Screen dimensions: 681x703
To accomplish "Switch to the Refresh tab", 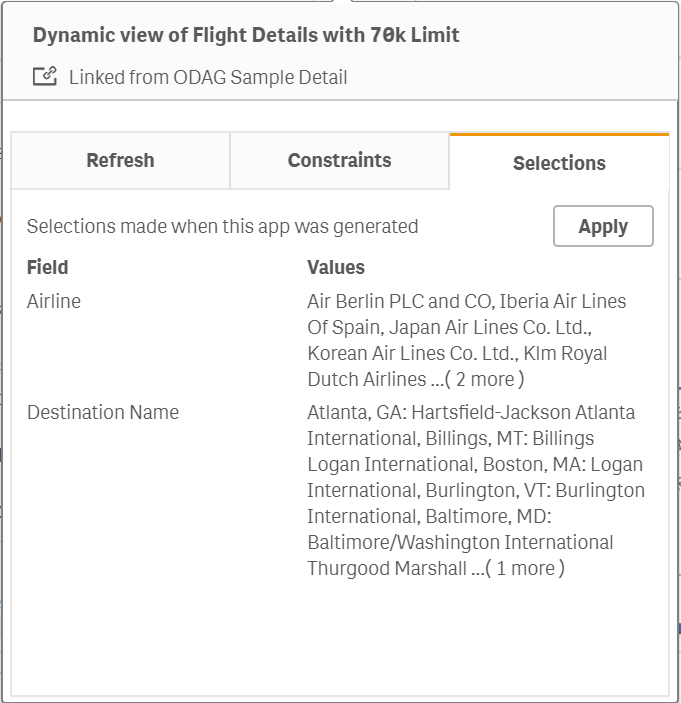I will [x=120, y=160].
